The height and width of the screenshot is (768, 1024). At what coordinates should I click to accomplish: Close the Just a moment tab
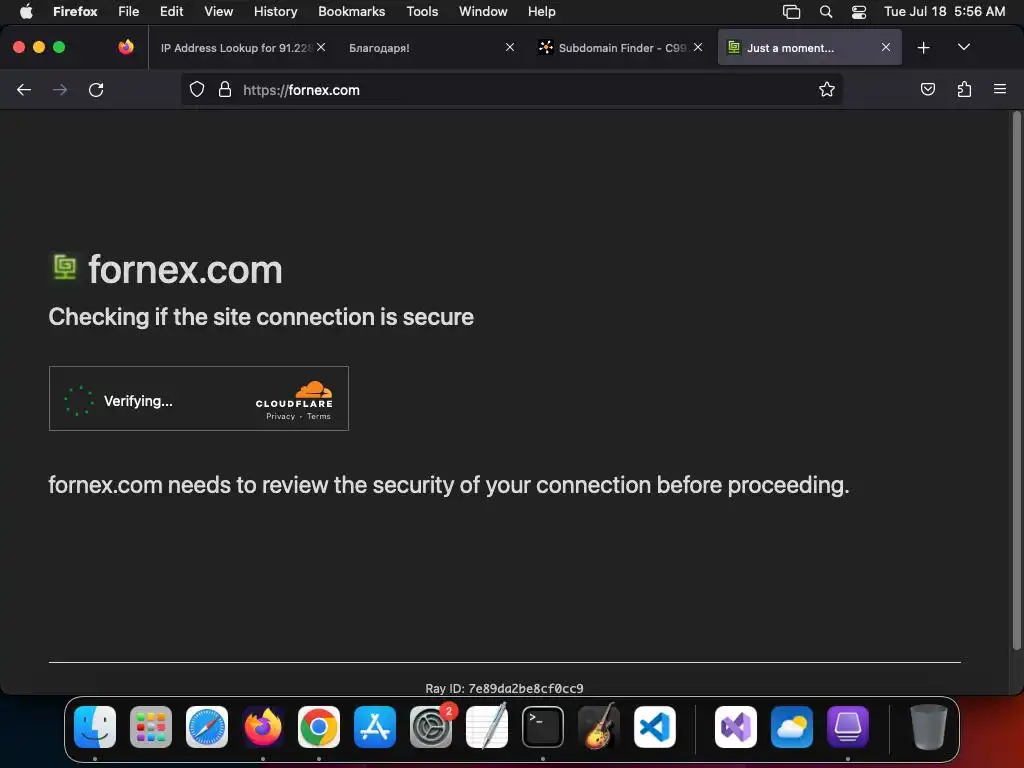pyautogui.click(x=886, y=47)
